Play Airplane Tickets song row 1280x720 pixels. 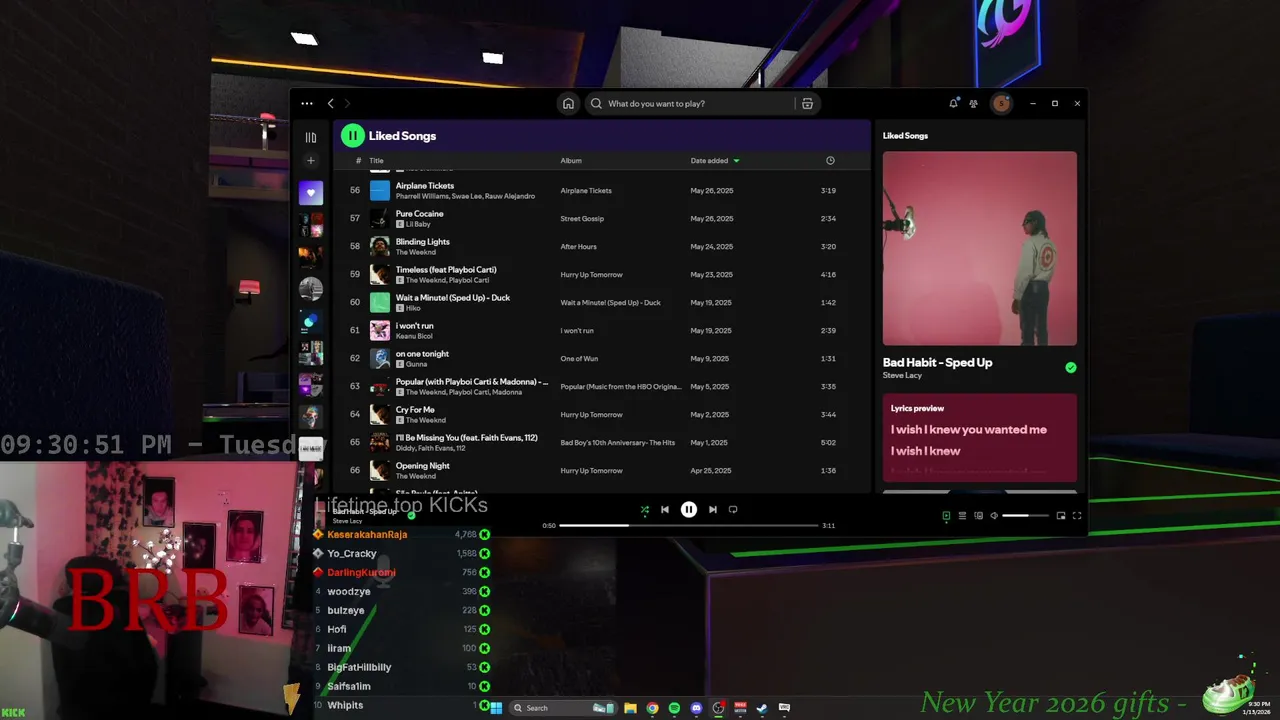point(604,190)
